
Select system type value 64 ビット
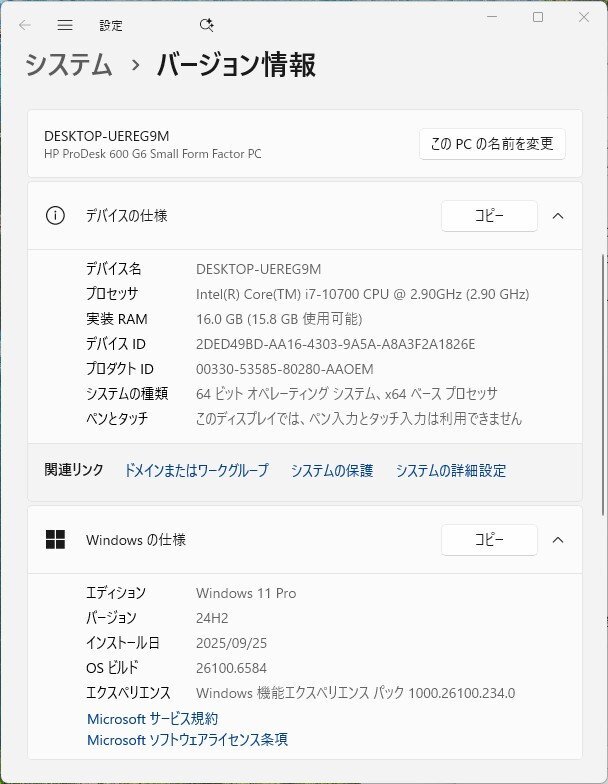pos(346,394)
